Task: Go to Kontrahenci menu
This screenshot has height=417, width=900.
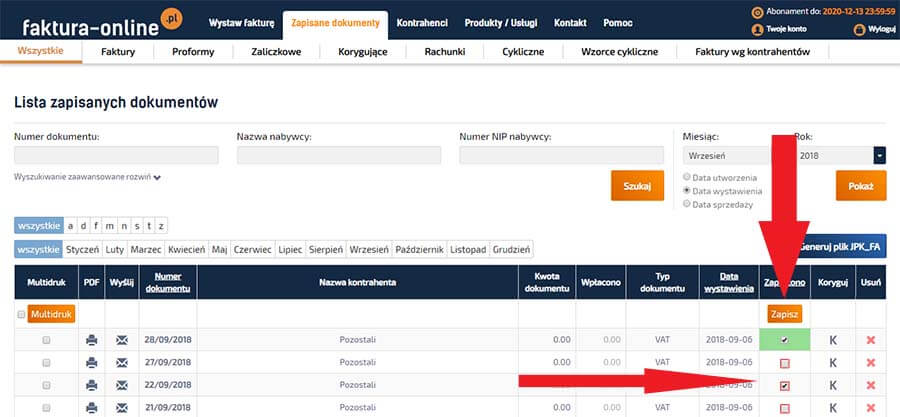Action: coord(422,23)
